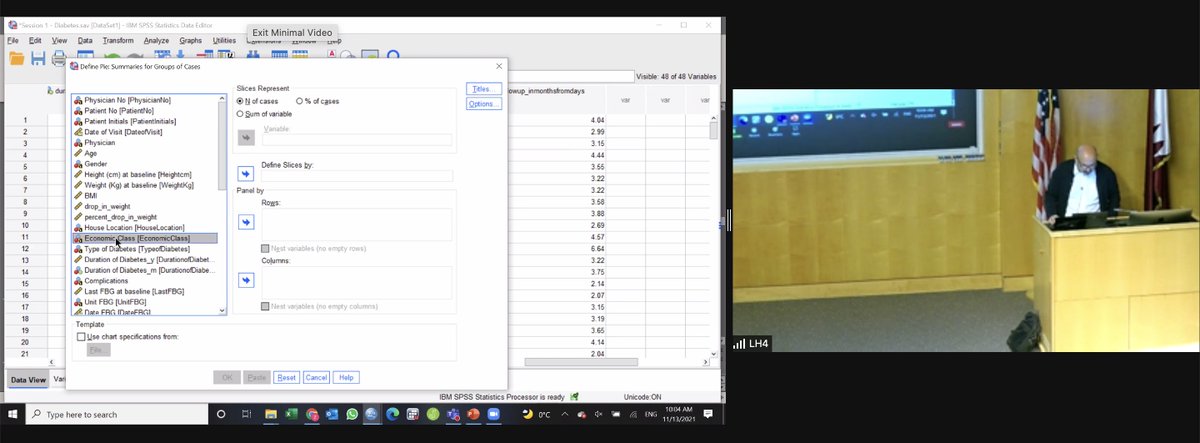Click volume muted icon in tray
Viewport: 1200px width, 443px height.
pos(598,414)
